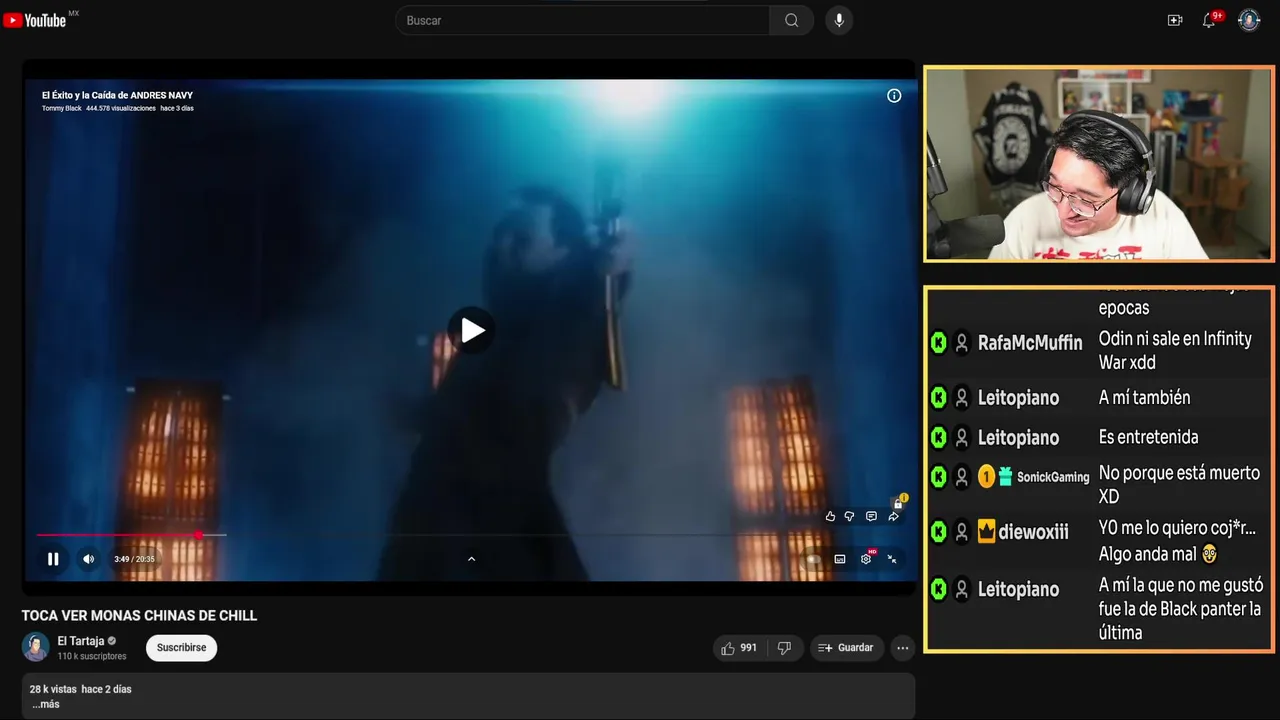Screen dimensions: 1280x720
Task: Open the comments icon overlaid on the video
Action: (x=871, y=516)
